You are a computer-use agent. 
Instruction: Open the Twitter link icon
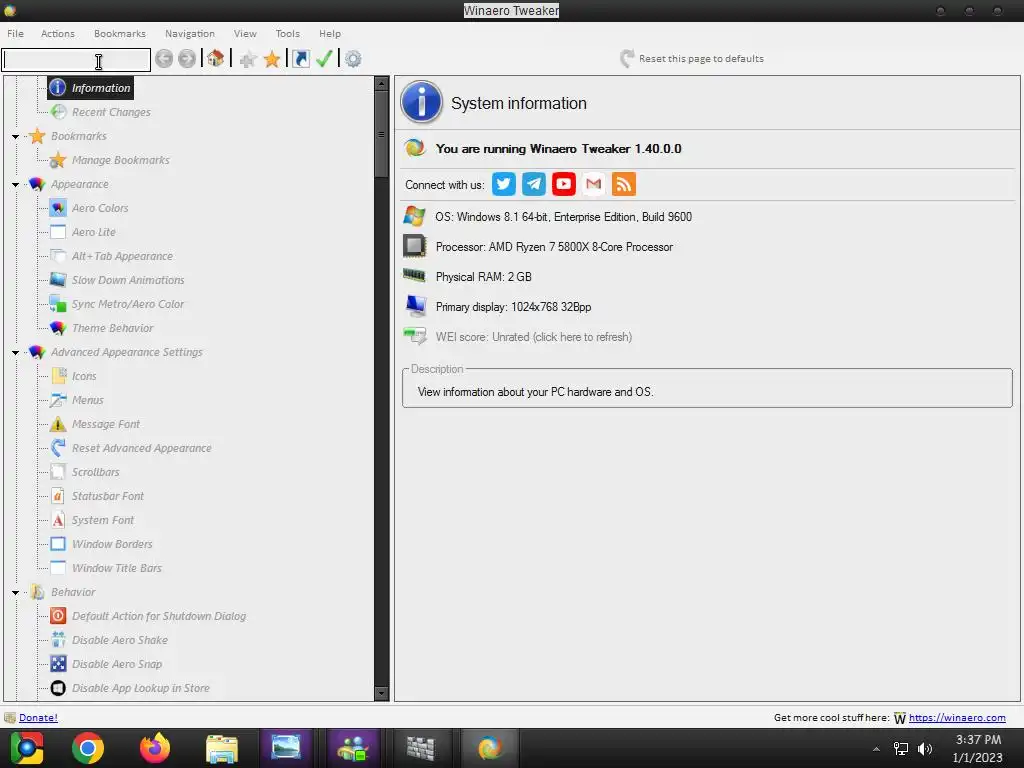click(504, 184)
